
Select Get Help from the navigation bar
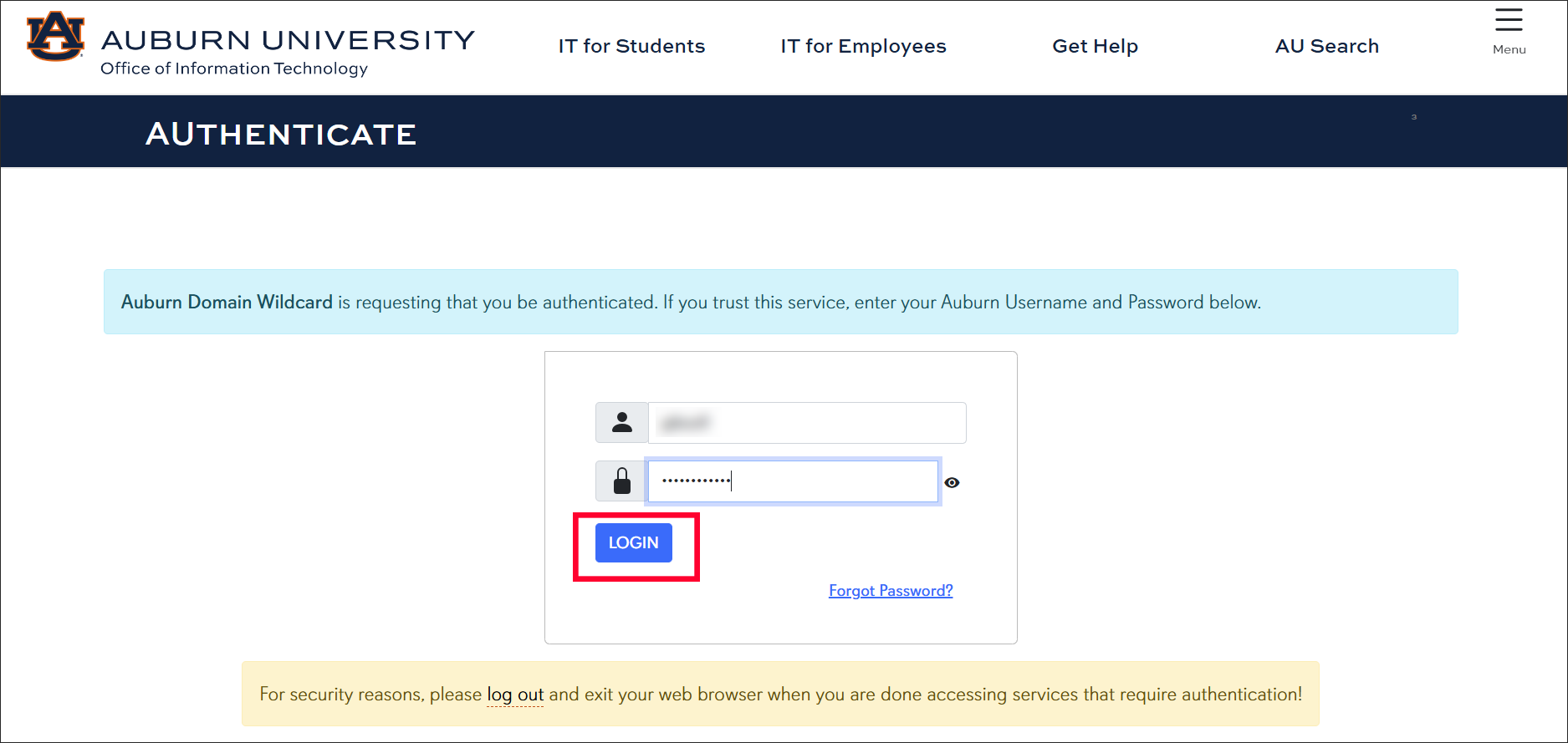[1095, 46]
